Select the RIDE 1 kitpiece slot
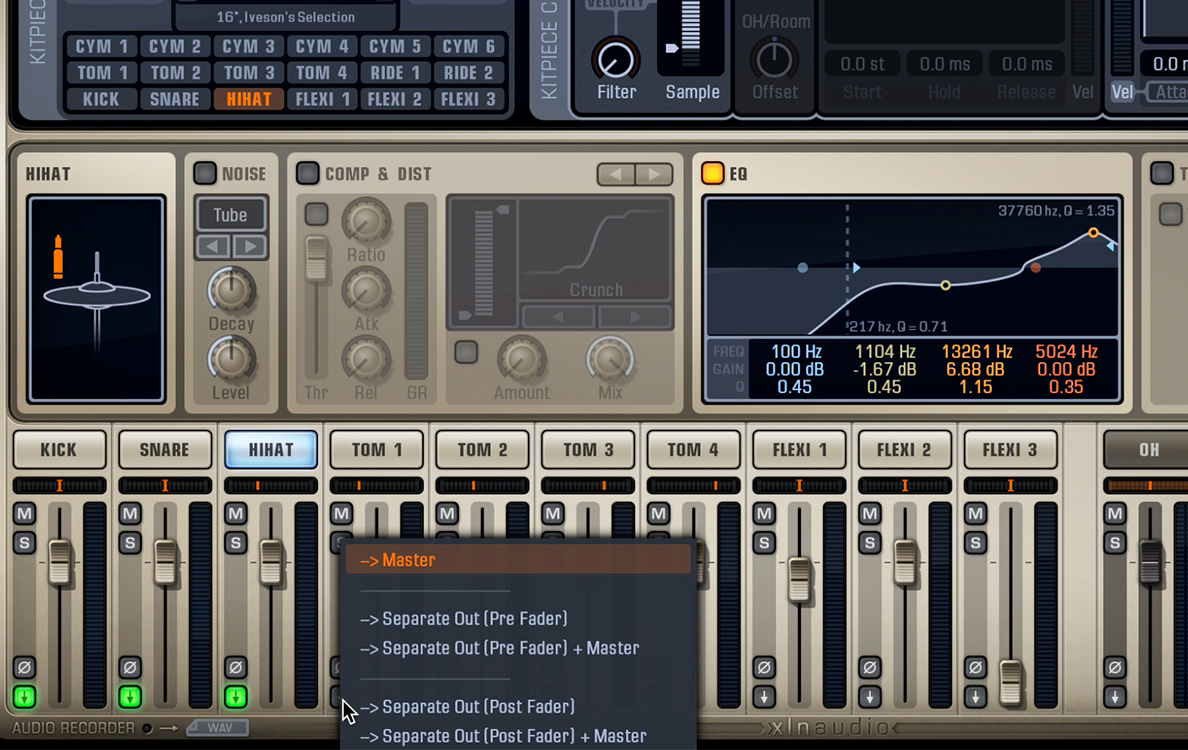 pos(395,73)
